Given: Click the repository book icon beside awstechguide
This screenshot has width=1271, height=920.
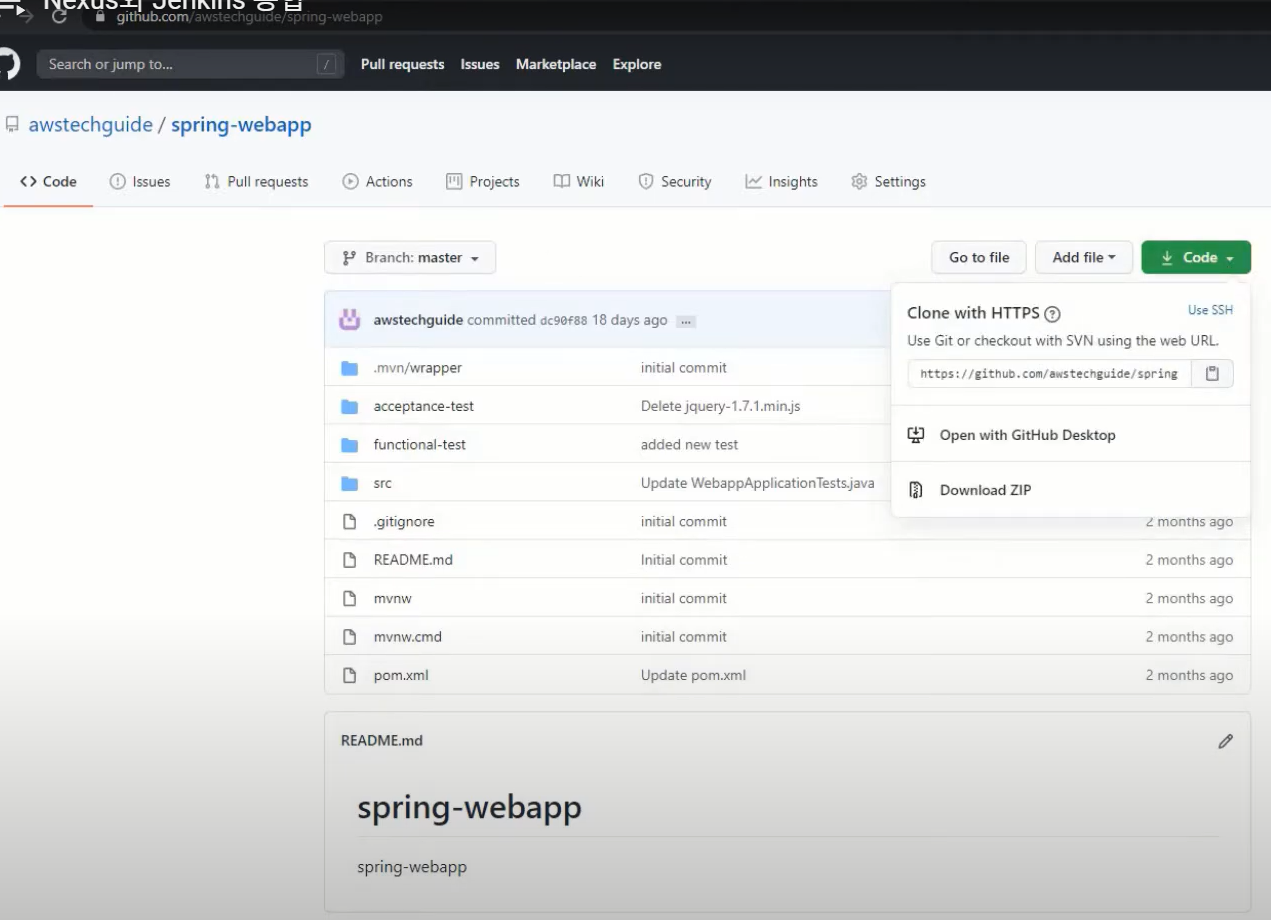Looking at the screenshot, I should pos(12,125).
